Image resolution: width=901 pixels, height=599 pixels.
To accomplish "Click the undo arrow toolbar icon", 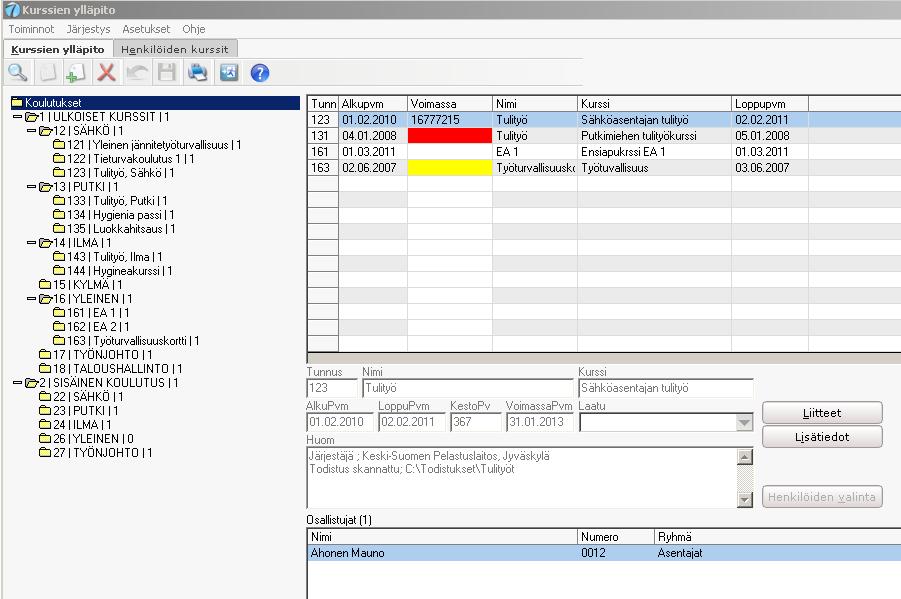I will tap(137, 72).
